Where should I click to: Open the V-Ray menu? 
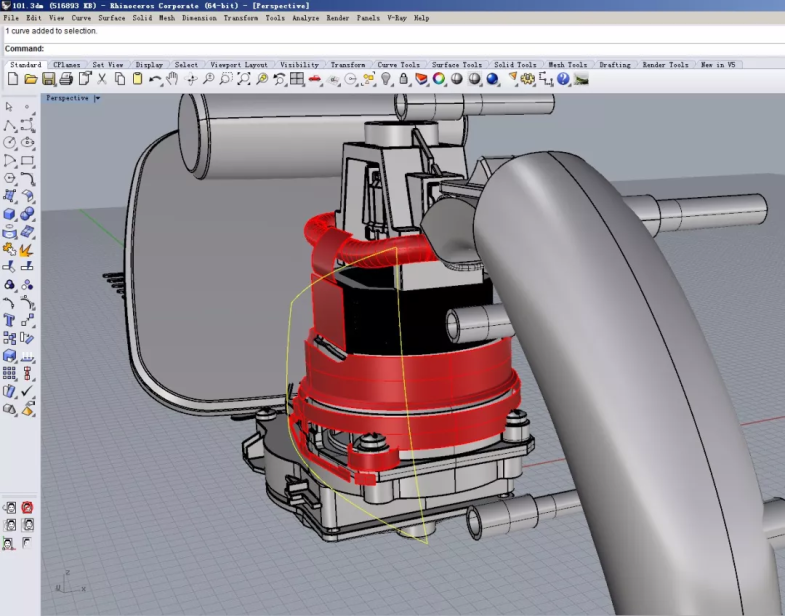click(x=397, y=18)
